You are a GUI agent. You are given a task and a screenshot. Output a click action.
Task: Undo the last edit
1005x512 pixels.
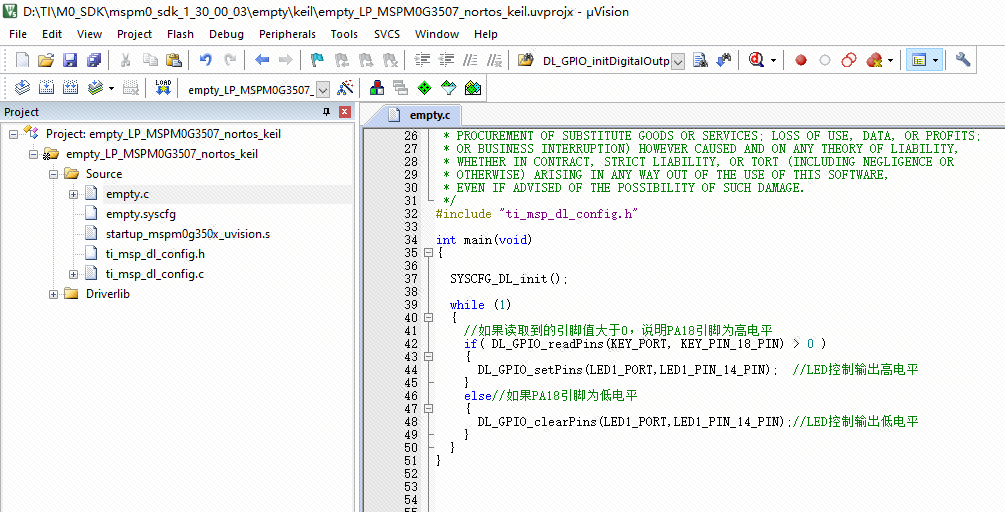(x=205, y=60)
